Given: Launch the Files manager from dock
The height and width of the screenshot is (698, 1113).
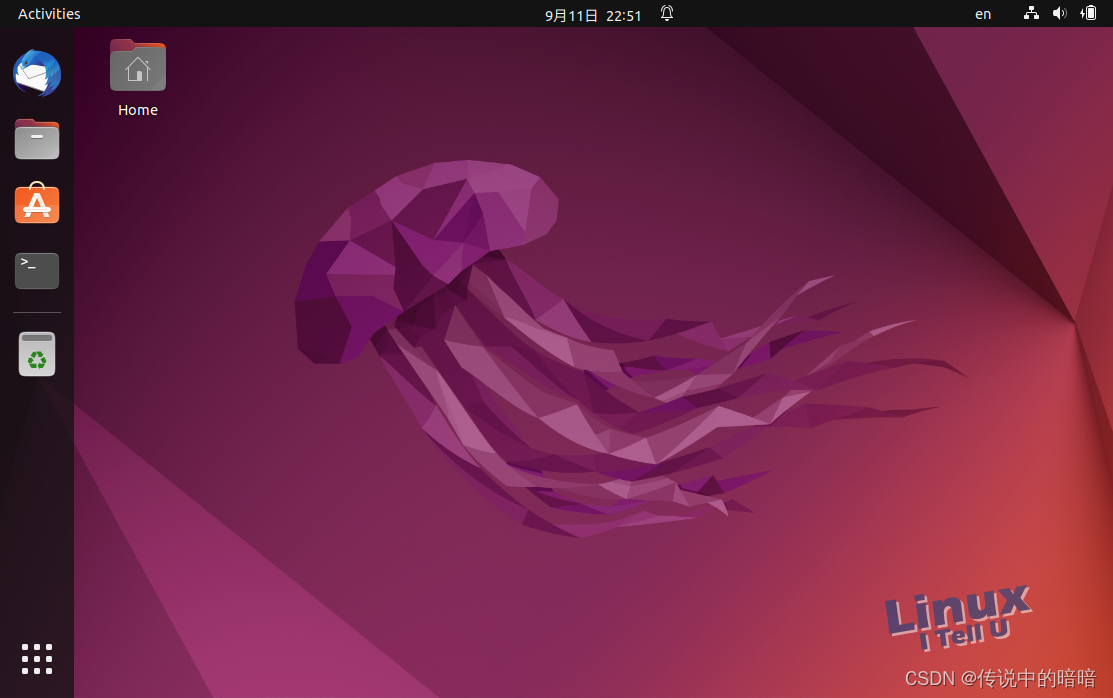Looking at the screenshot, I should pos(37,139).
